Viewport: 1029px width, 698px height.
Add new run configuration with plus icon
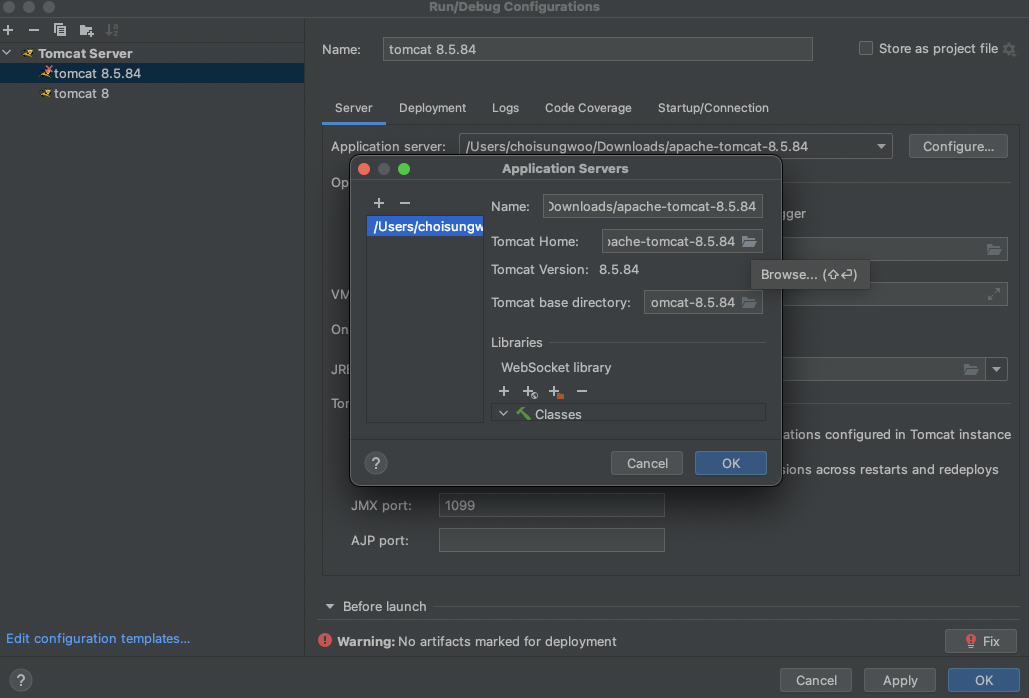(x=8, y=30)
